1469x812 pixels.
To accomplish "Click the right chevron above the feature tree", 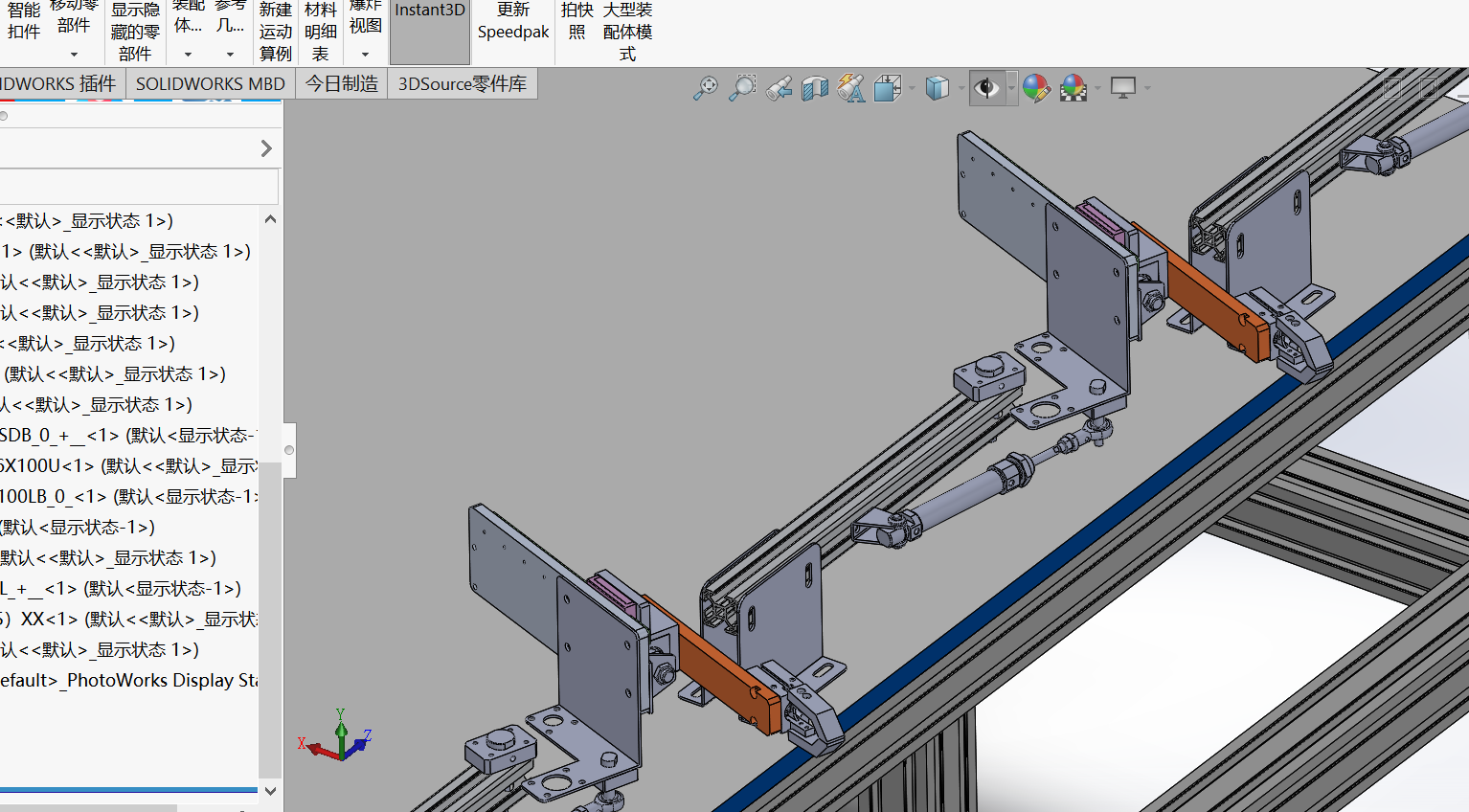I will [266, 148].
